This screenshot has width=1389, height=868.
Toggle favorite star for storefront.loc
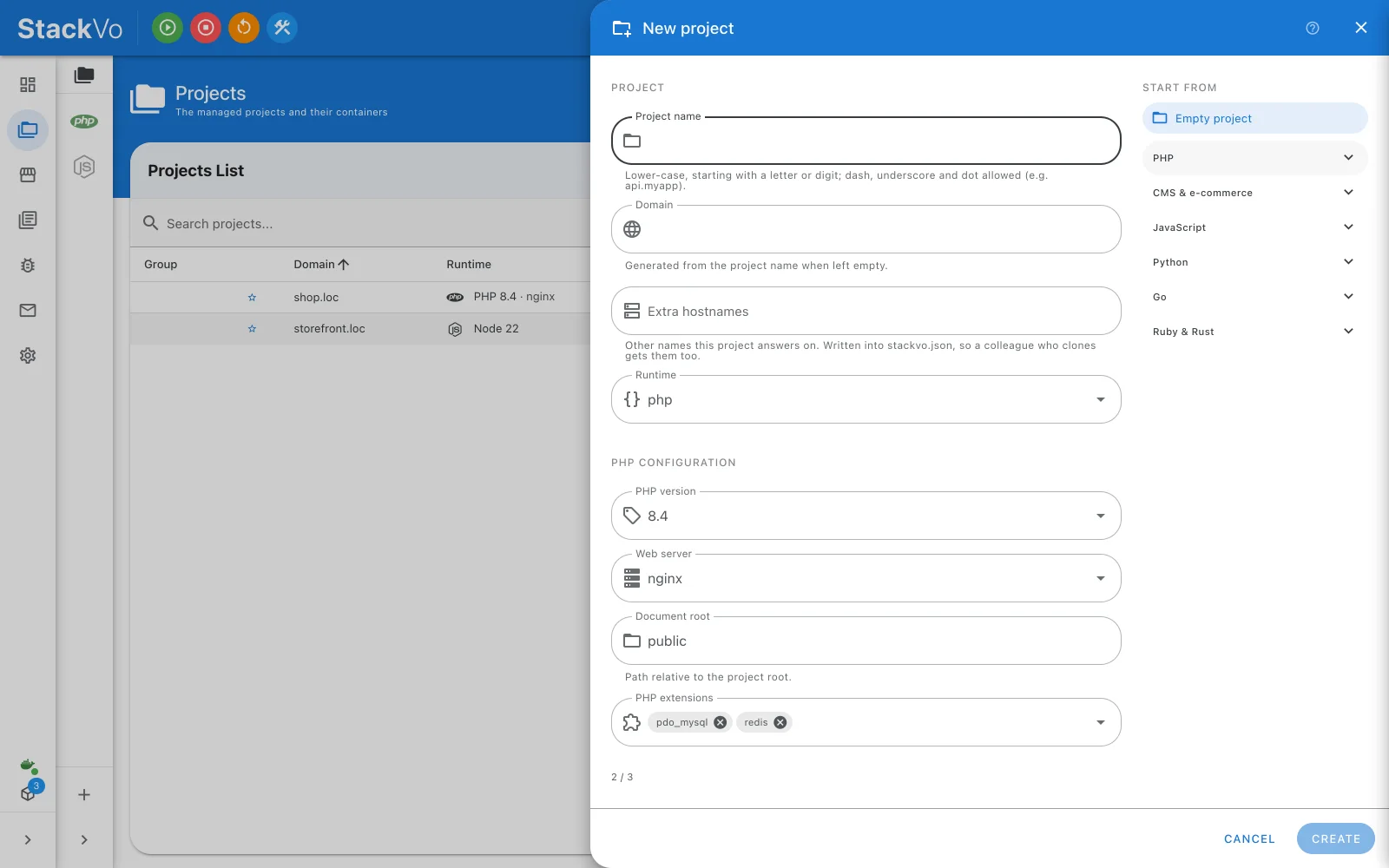(x=252, y=329)
